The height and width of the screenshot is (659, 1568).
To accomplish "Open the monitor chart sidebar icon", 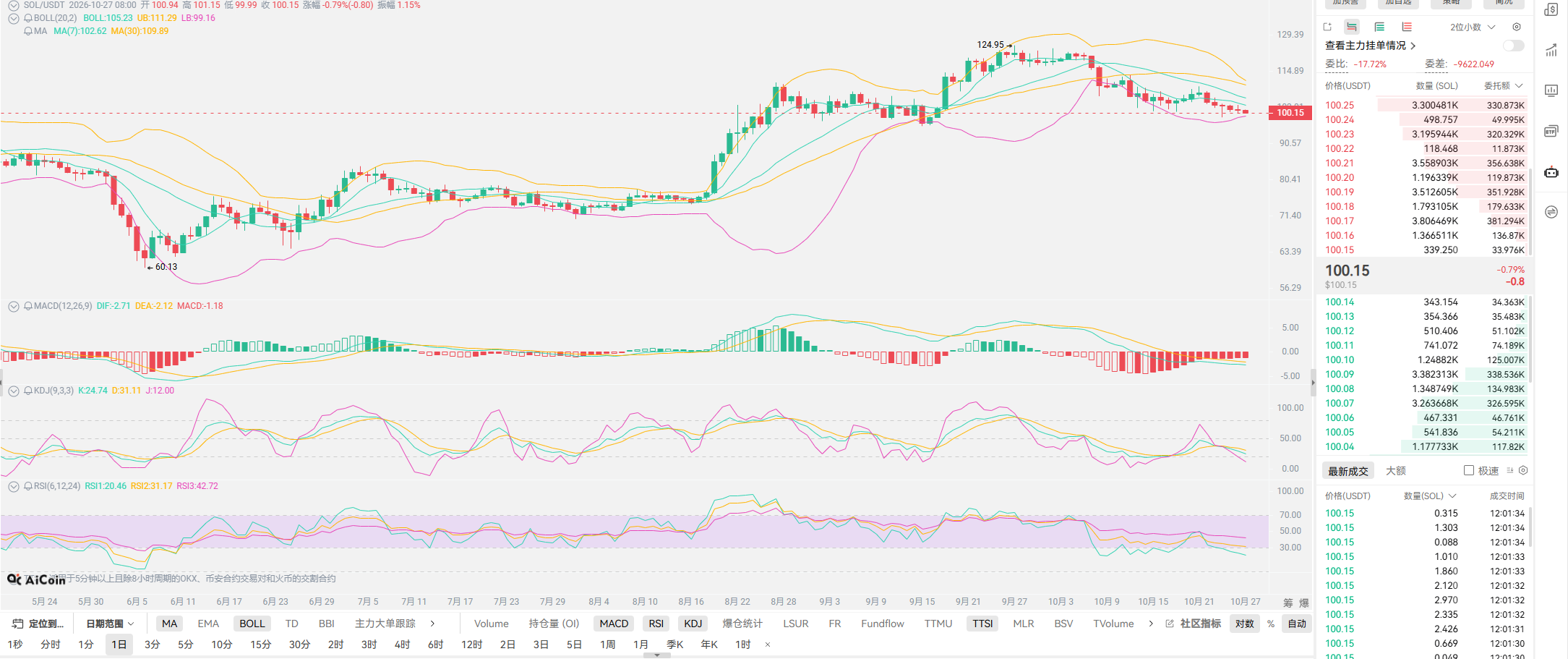I will pos(1551,90).
